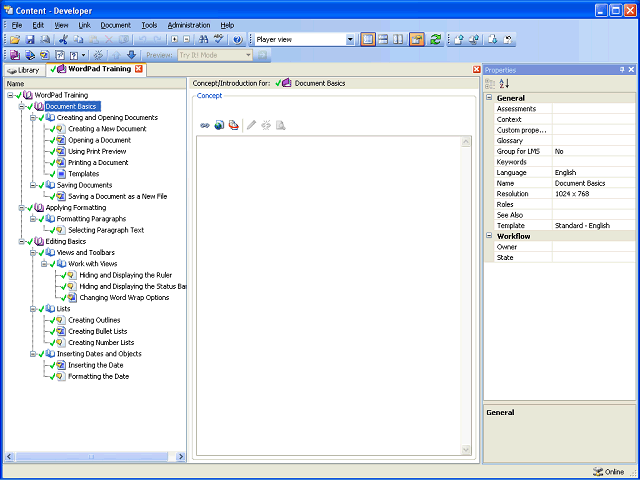Open the Link menu
The width and height of the screenshot is (640, 480).
[x=84, y=25]
